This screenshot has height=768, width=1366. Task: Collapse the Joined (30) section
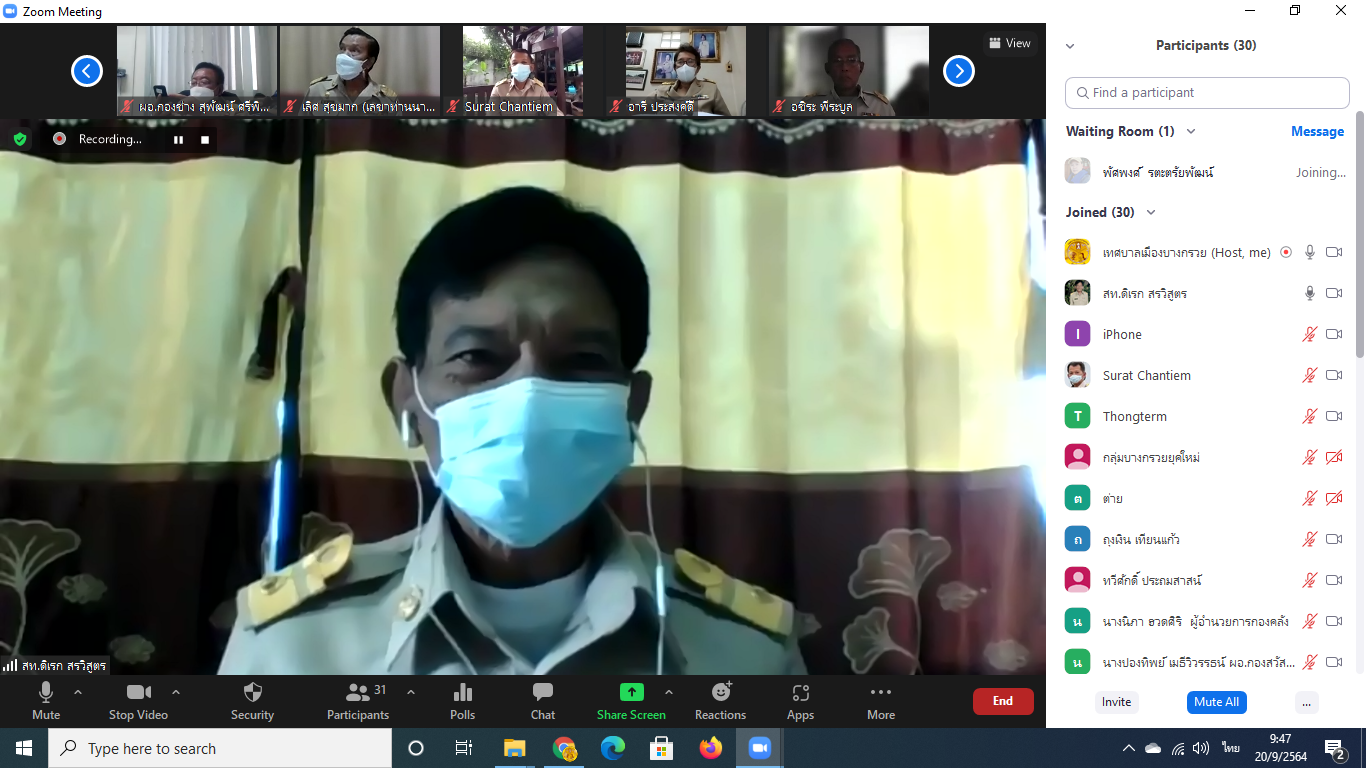[x=1150, y=212]
